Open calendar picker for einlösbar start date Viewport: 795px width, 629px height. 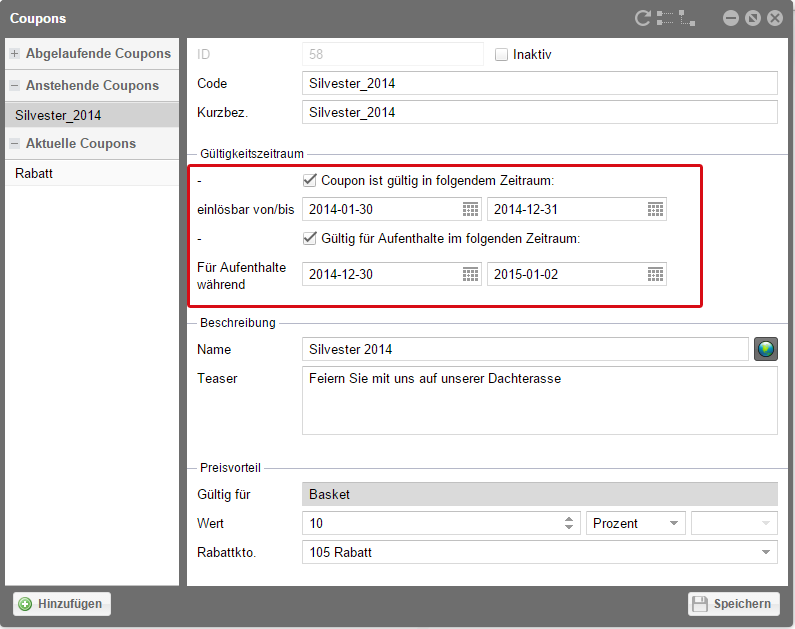(x=470, y=209)
